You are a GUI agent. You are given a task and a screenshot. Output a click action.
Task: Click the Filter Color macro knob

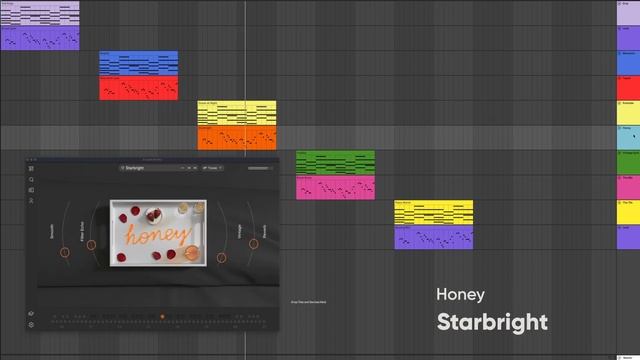pyautogui.click(x=91, y=245)
